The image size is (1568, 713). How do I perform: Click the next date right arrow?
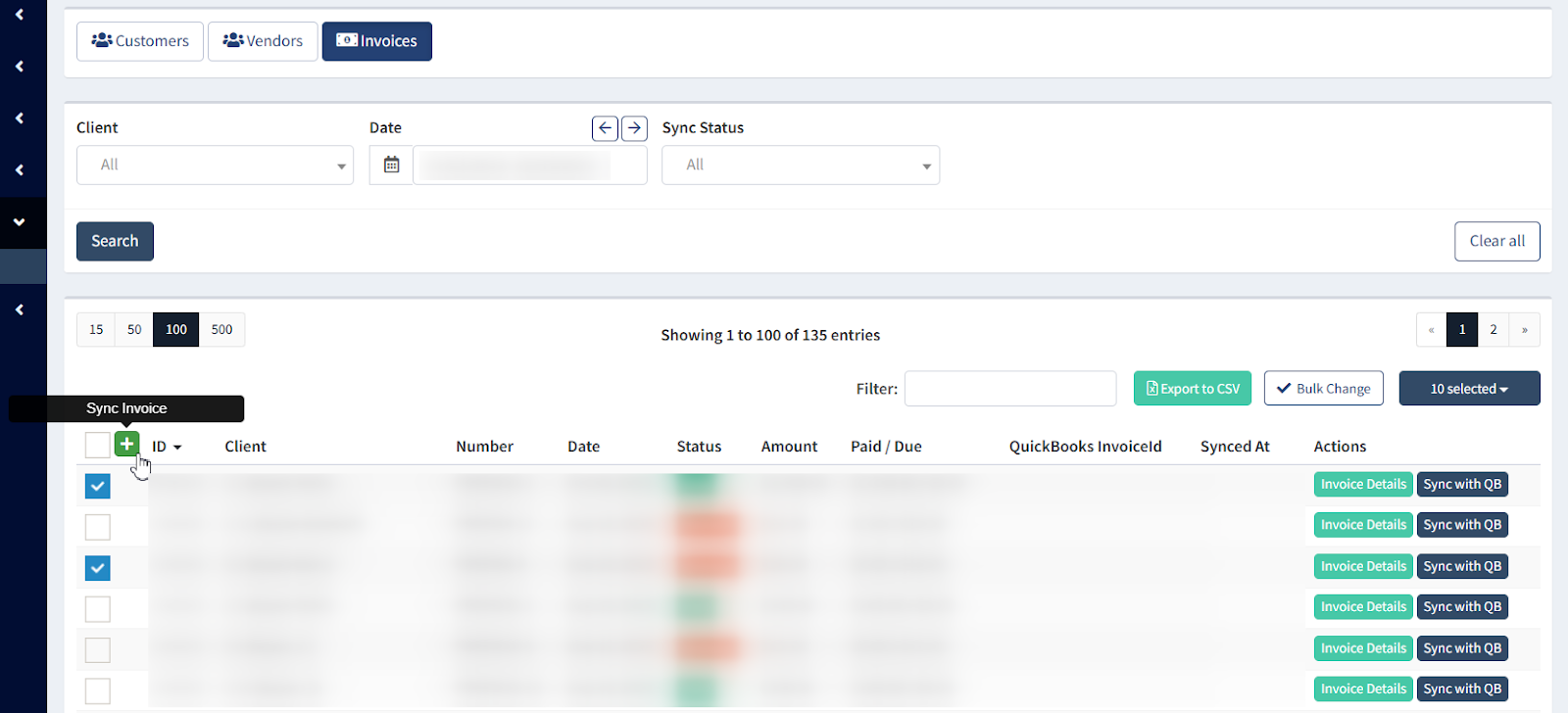[x=634, y=128]
